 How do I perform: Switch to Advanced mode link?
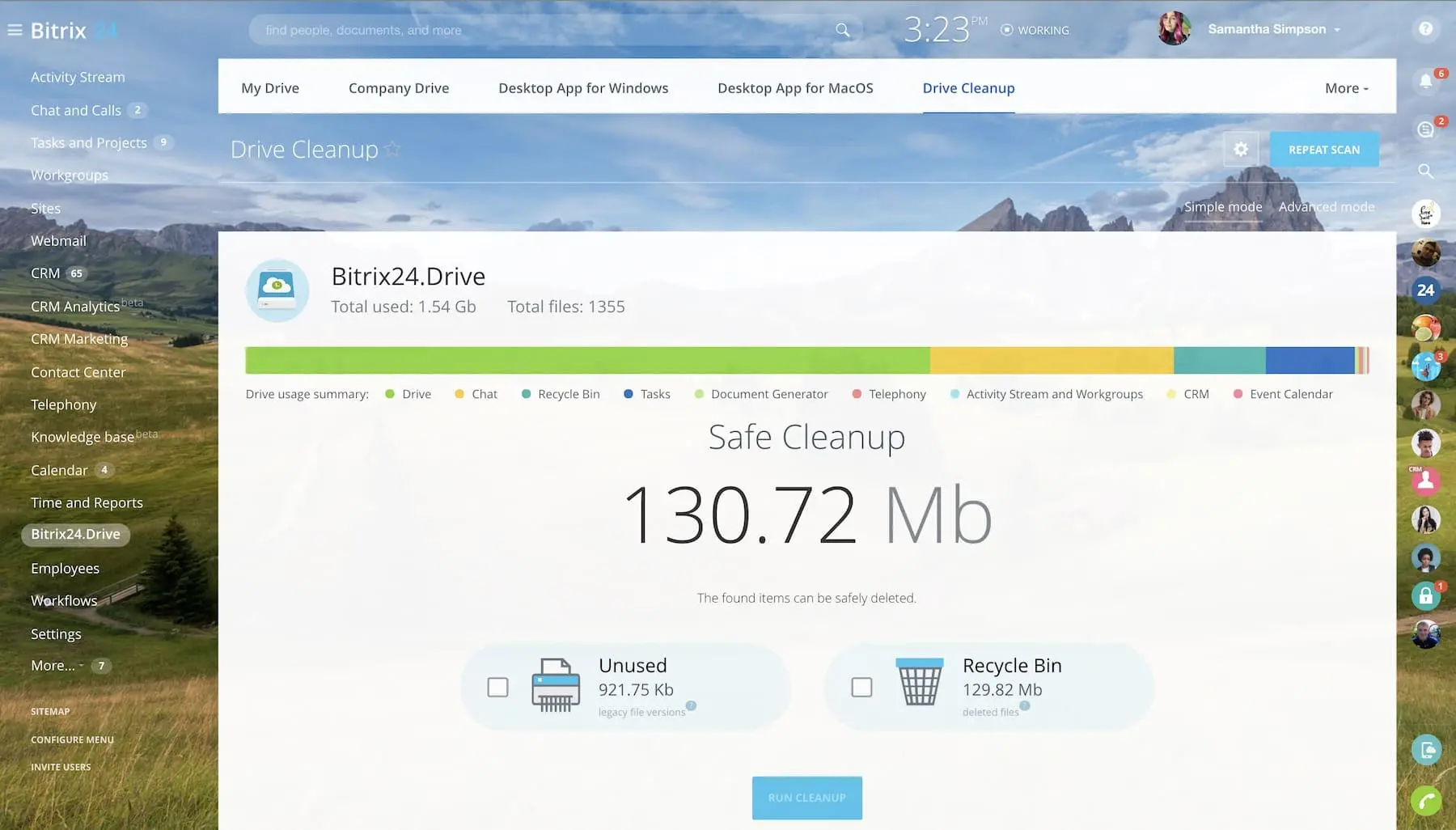click(x=1326, y=207)
